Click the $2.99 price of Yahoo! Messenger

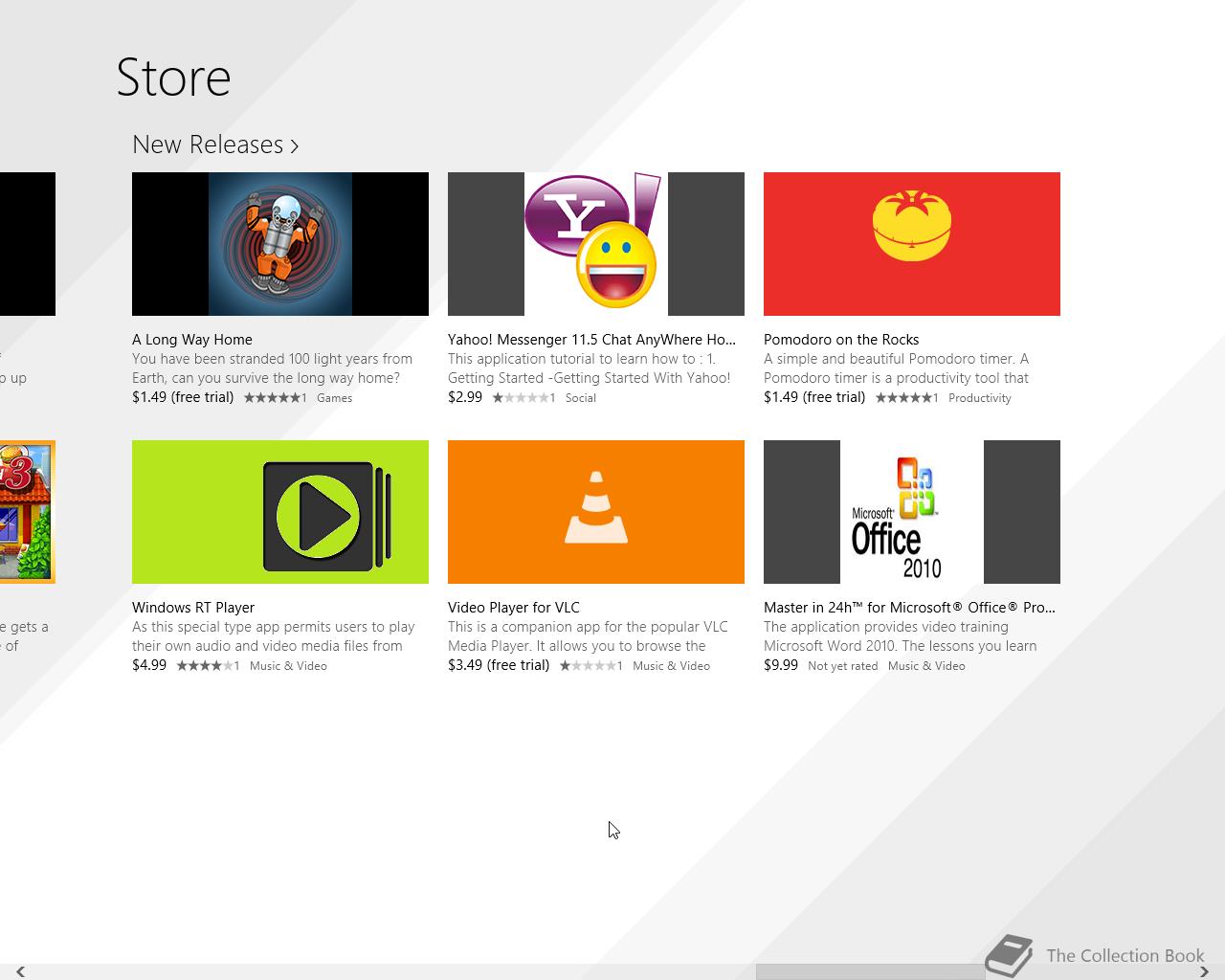click(x=465, y=397)
